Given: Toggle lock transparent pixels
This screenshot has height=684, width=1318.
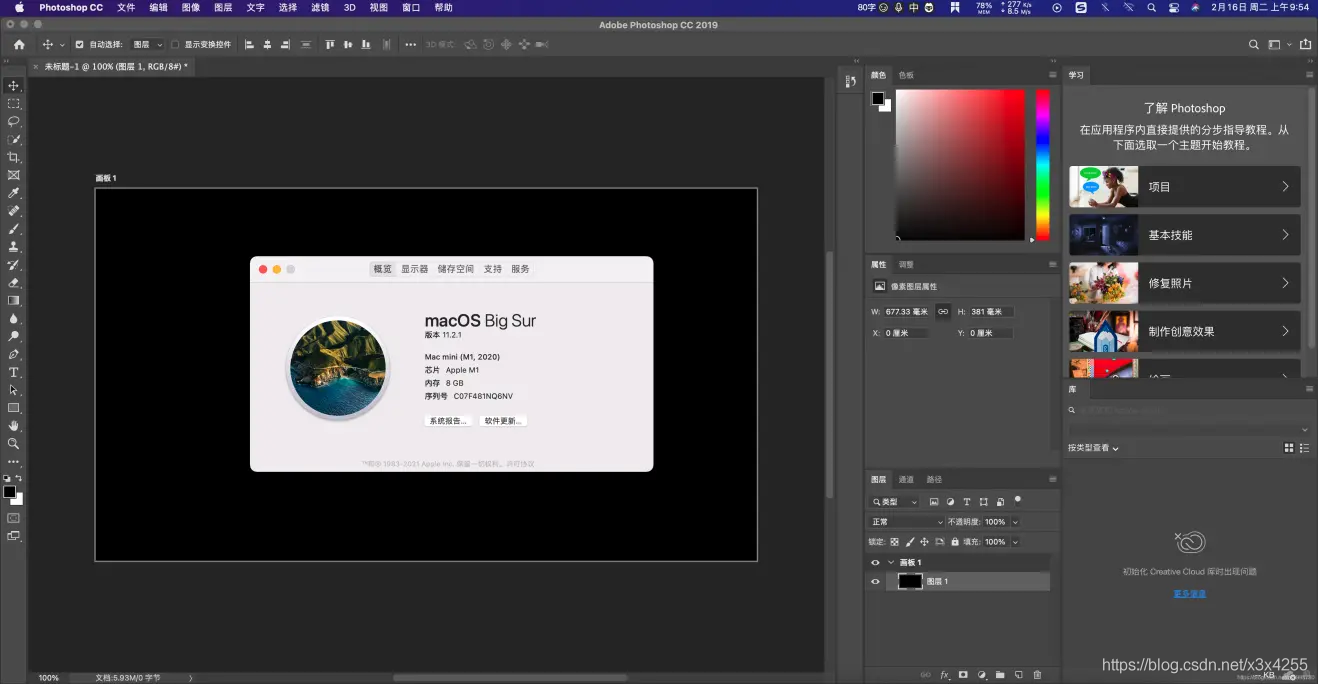Looking at the screenshot, I should point(895,542).
